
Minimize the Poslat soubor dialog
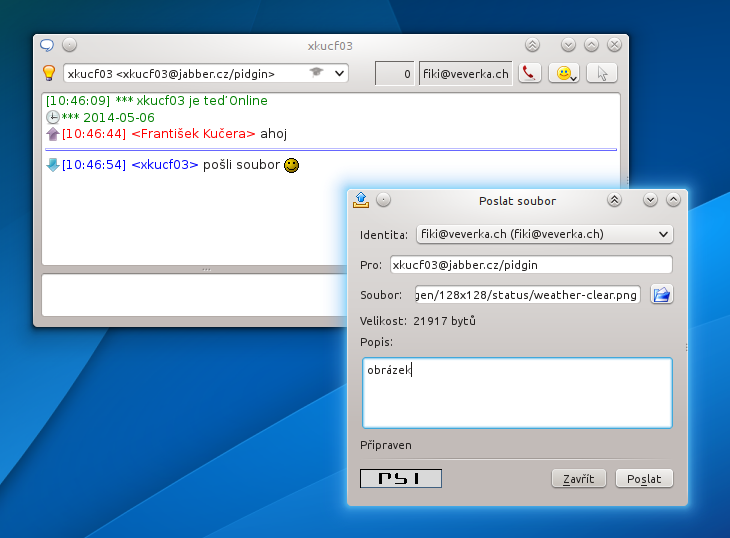point(650,200)
